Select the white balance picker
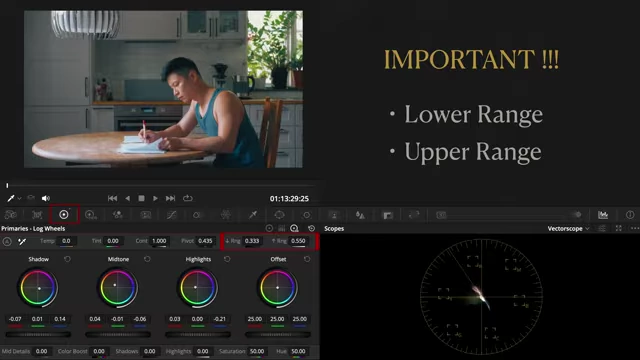 [x=22, y=242]
